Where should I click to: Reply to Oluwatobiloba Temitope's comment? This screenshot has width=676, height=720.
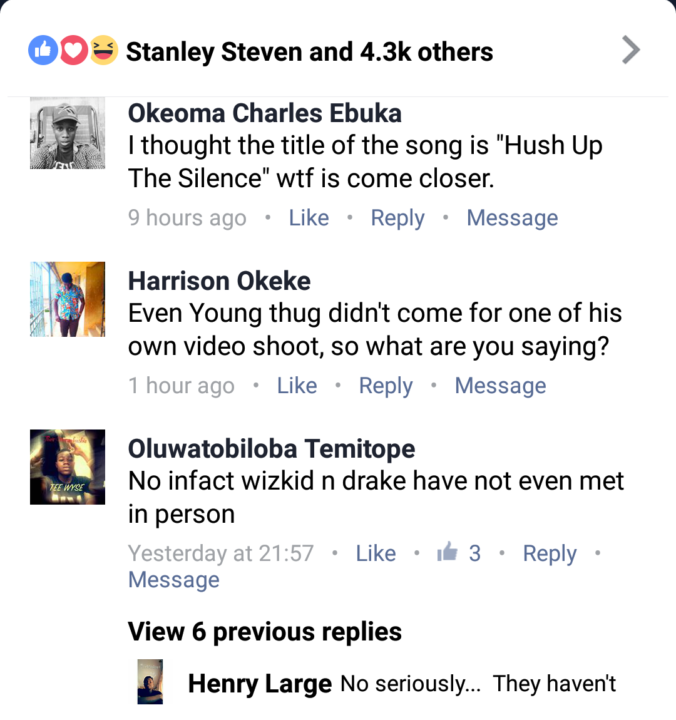coord(549,553)
